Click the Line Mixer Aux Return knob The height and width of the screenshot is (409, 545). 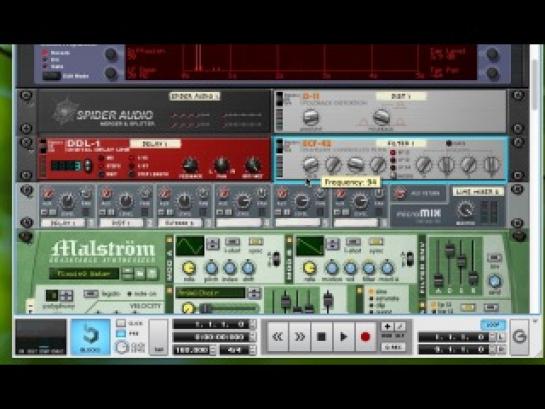point(400,194)
